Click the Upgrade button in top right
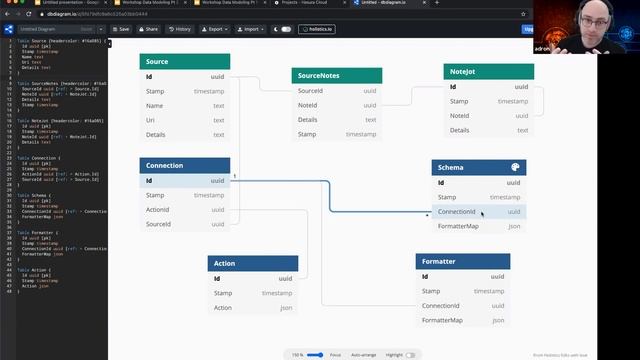Viewport: 640px width, 360px height. tap(527, 29)
